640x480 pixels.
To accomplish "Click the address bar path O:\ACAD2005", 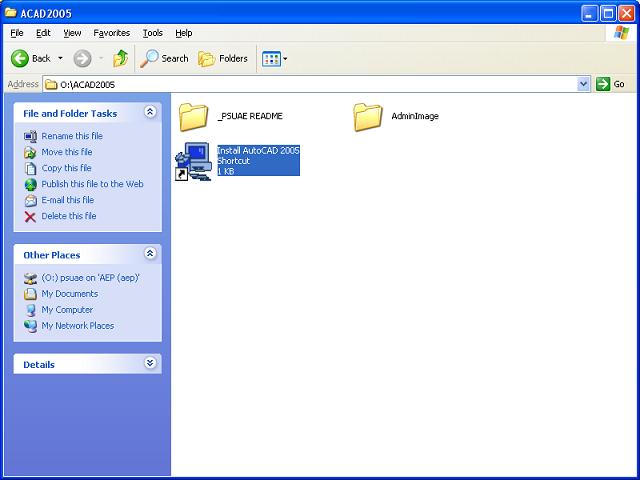I will point(87,84).
